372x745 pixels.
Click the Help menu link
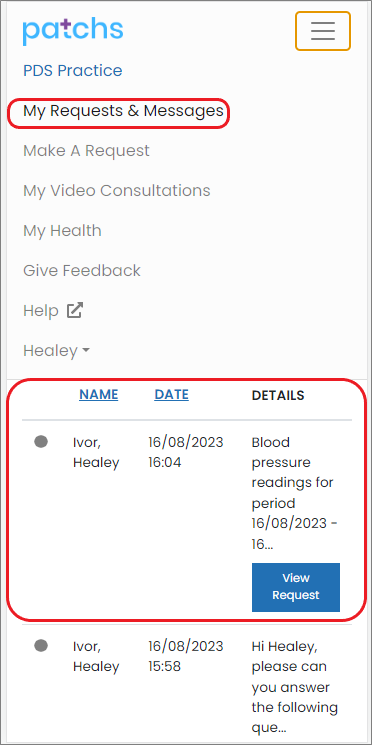(x=41, y=311)
